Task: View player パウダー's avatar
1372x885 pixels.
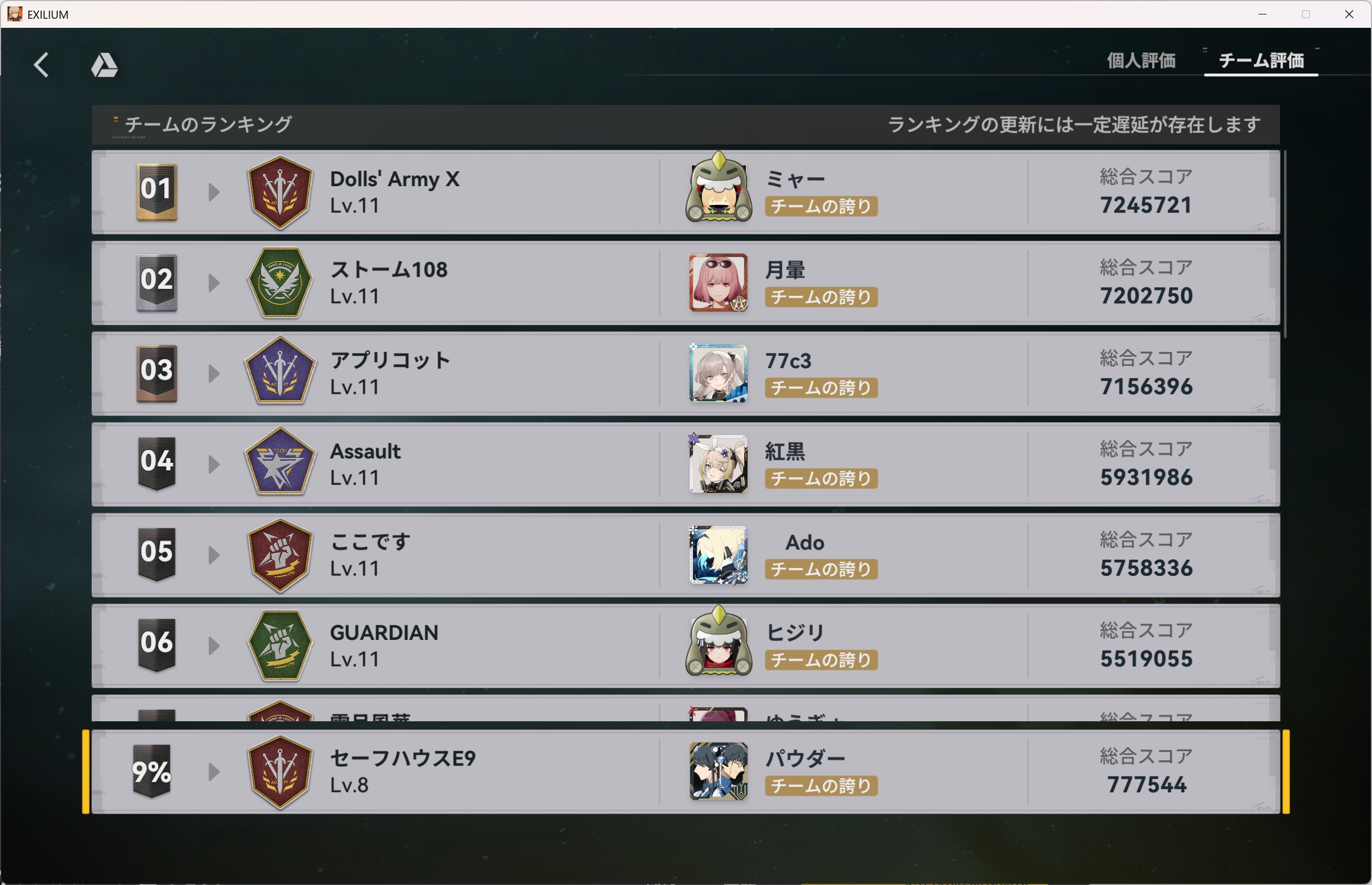Action: tap(719, 771)
